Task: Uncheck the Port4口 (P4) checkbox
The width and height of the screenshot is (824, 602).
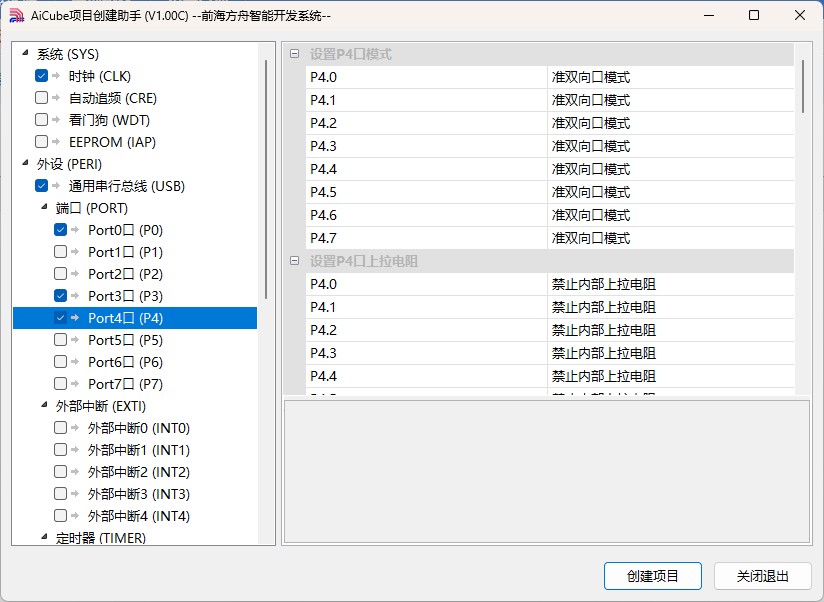Action: pos(60,318)
